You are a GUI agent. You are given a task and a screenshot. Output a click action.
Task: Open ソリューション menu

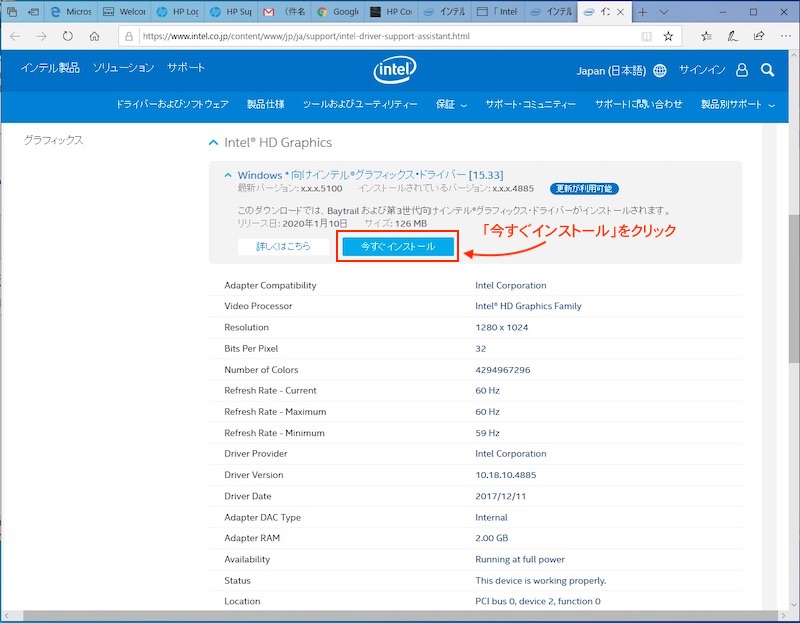tap(123, 67)
